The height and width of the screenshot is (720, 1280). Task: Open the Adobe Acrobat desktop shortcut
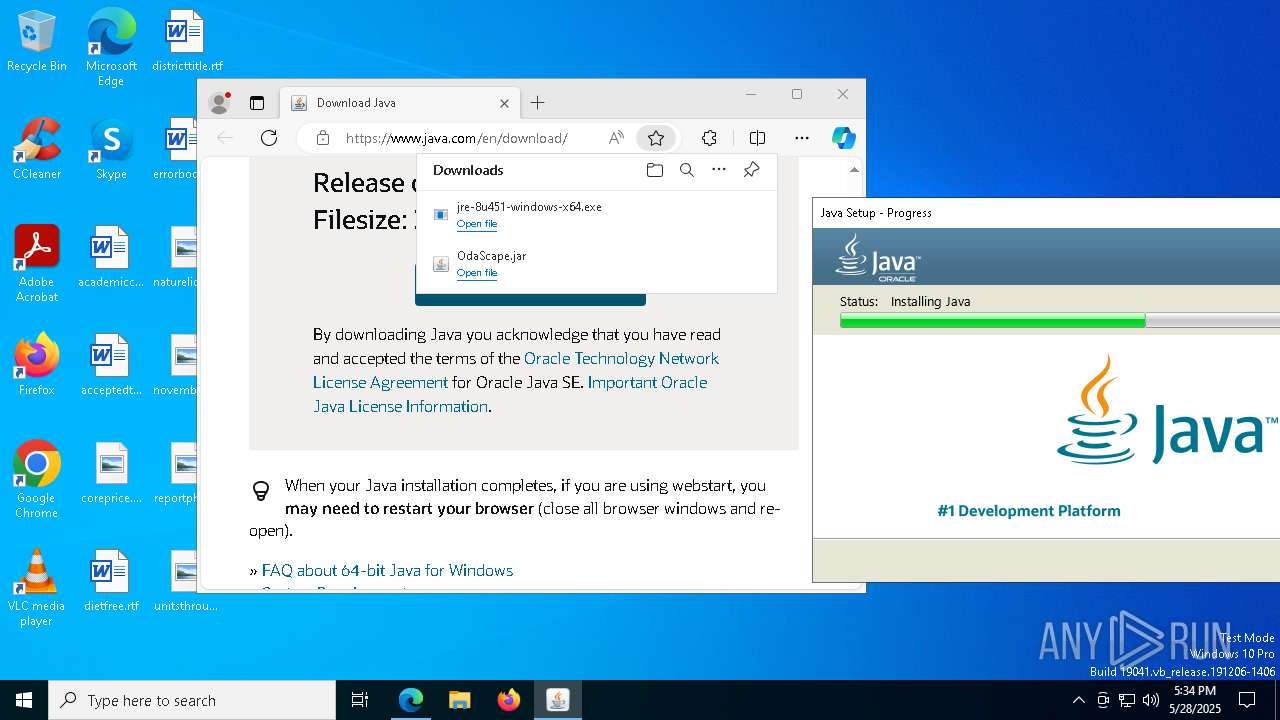click(37, 264)
